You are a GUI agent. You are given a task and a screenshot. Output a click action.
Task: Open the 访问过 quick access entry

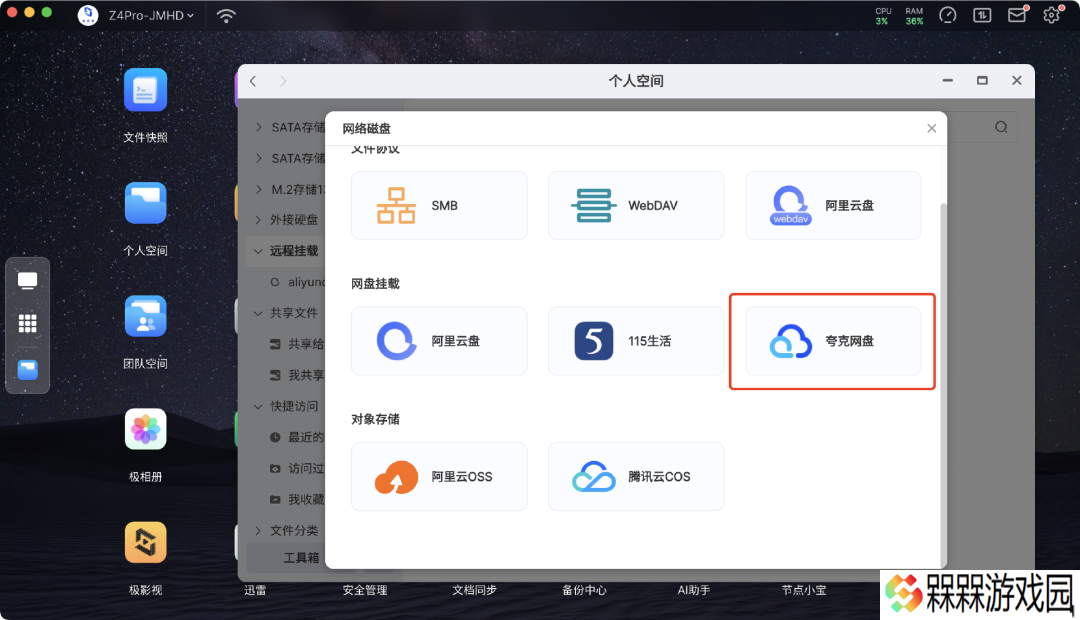coord(297,468)
